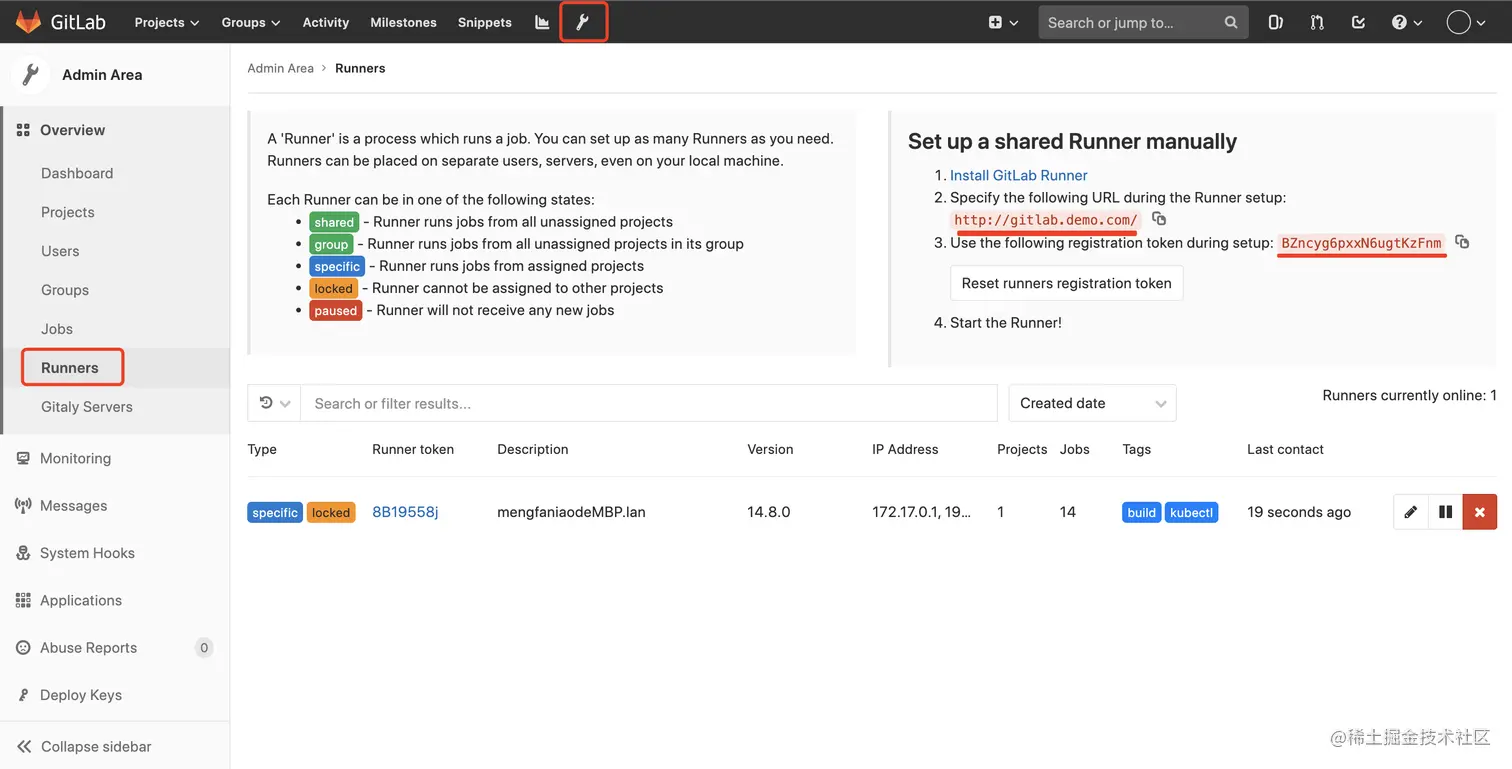1512x769 pixels.
Task: Open the System Hooks sidebar section
Action: pyautogui.click(x=87, y=553)
